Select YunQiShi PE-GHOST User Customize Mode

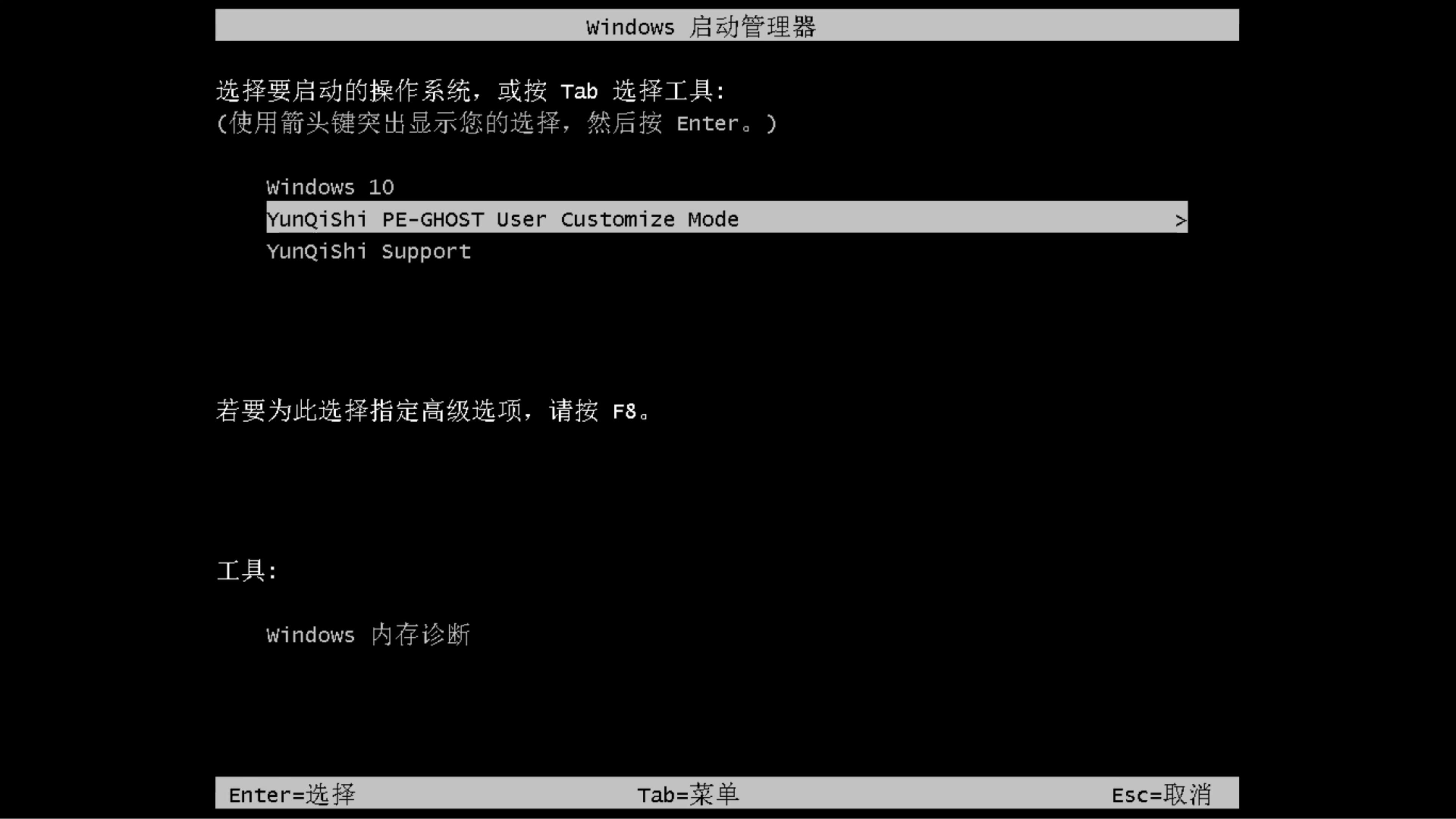point(727,219)
